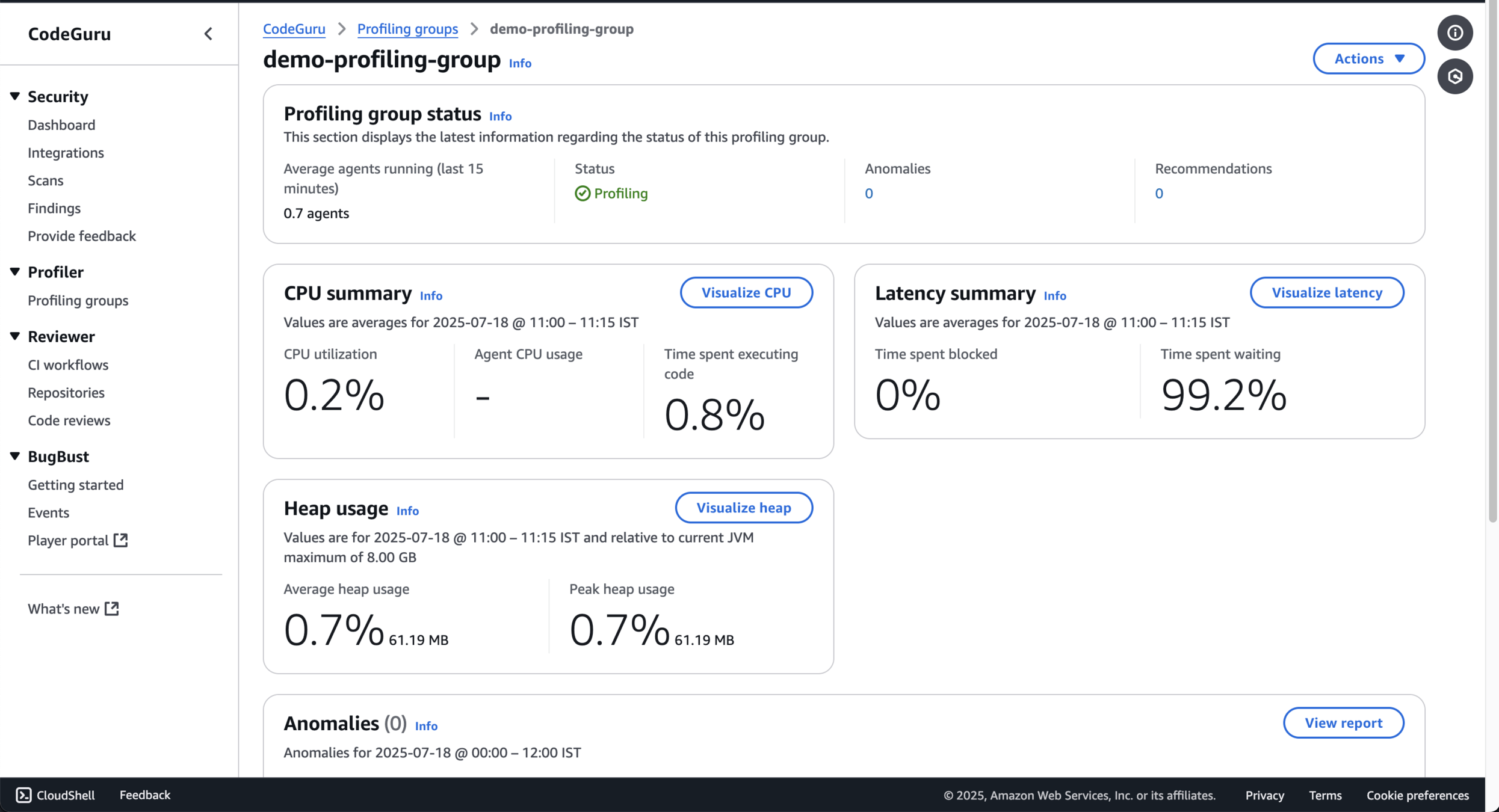Click the Visualize CPU button
This screenshot has width=1499, height=812.
[x=746, y=292]
